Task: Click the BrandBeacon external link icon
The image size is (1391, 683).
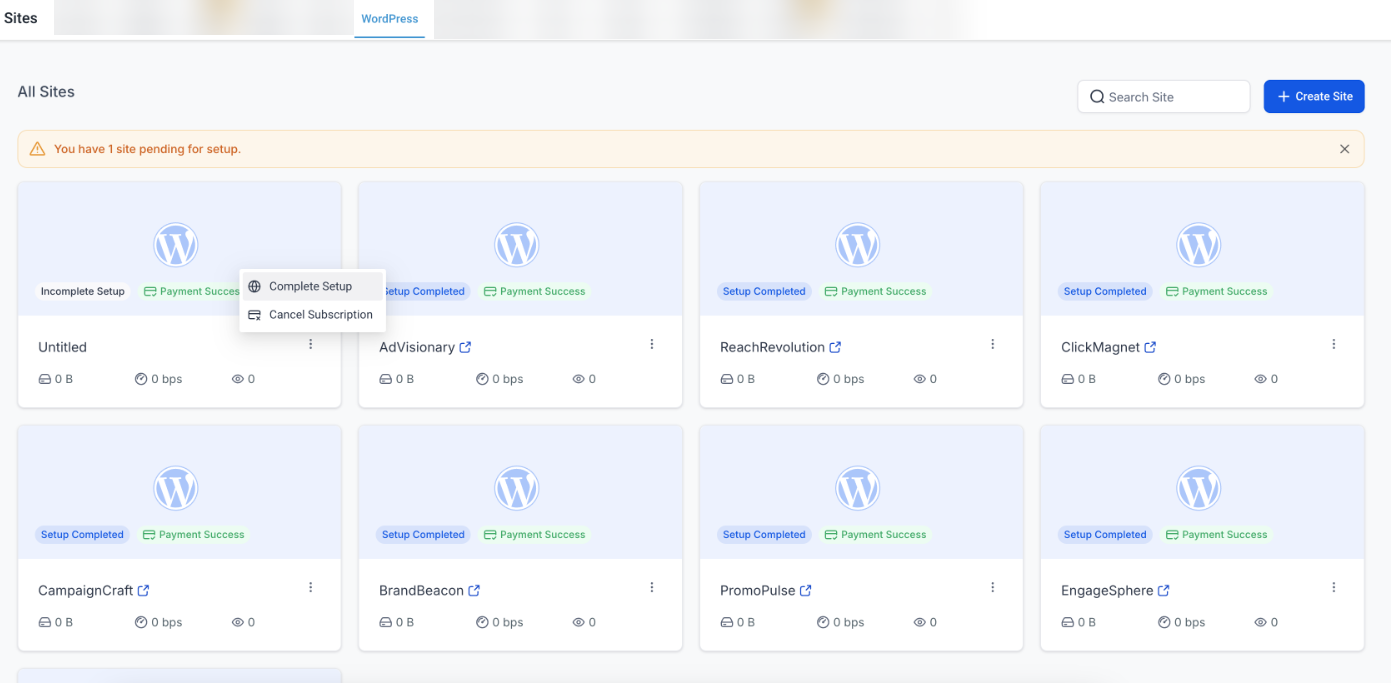Action: [x=474, y=590]
